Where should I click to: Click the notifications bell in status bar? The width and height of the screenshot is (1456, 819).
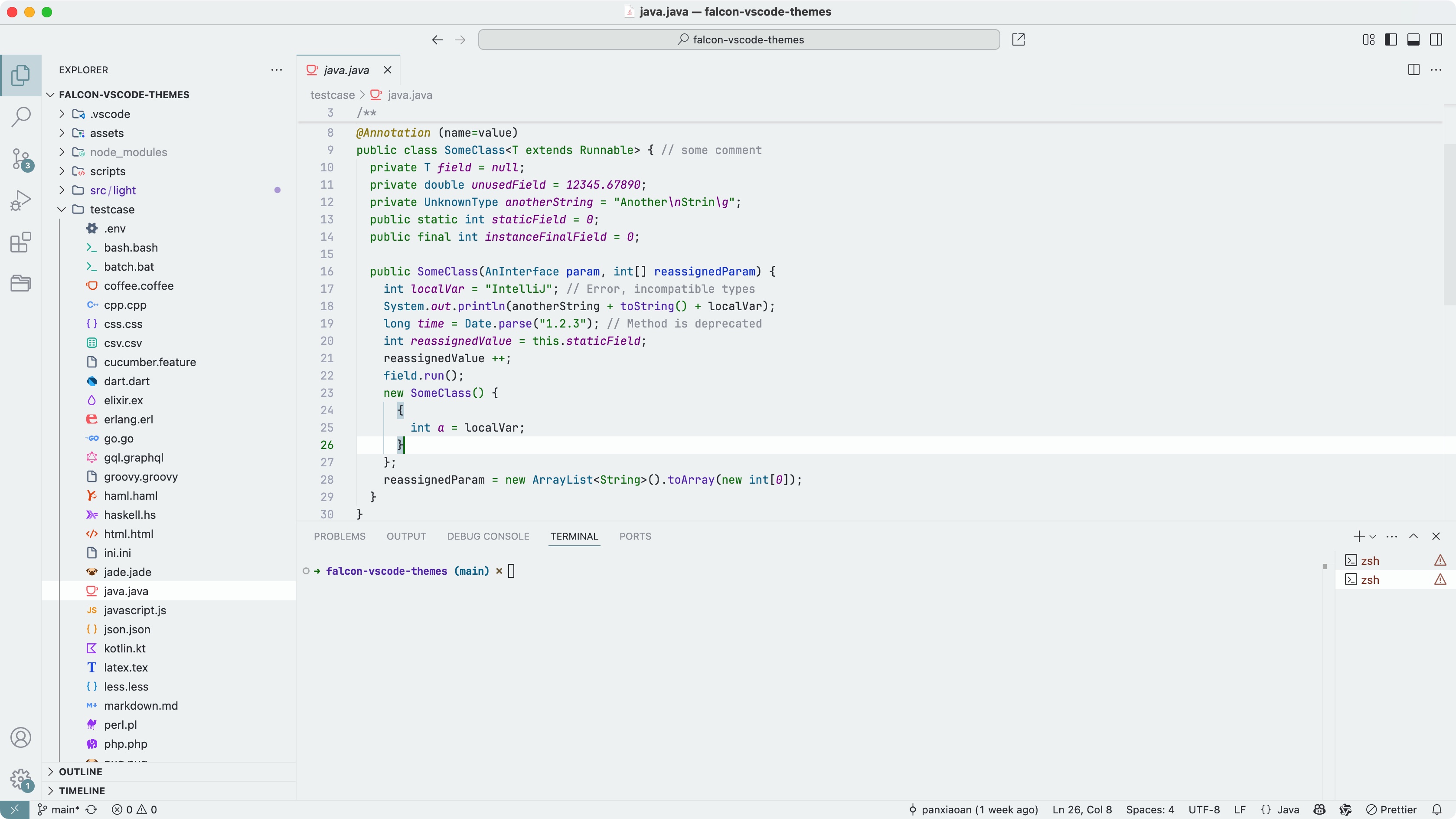click(x=1437, y=809)
